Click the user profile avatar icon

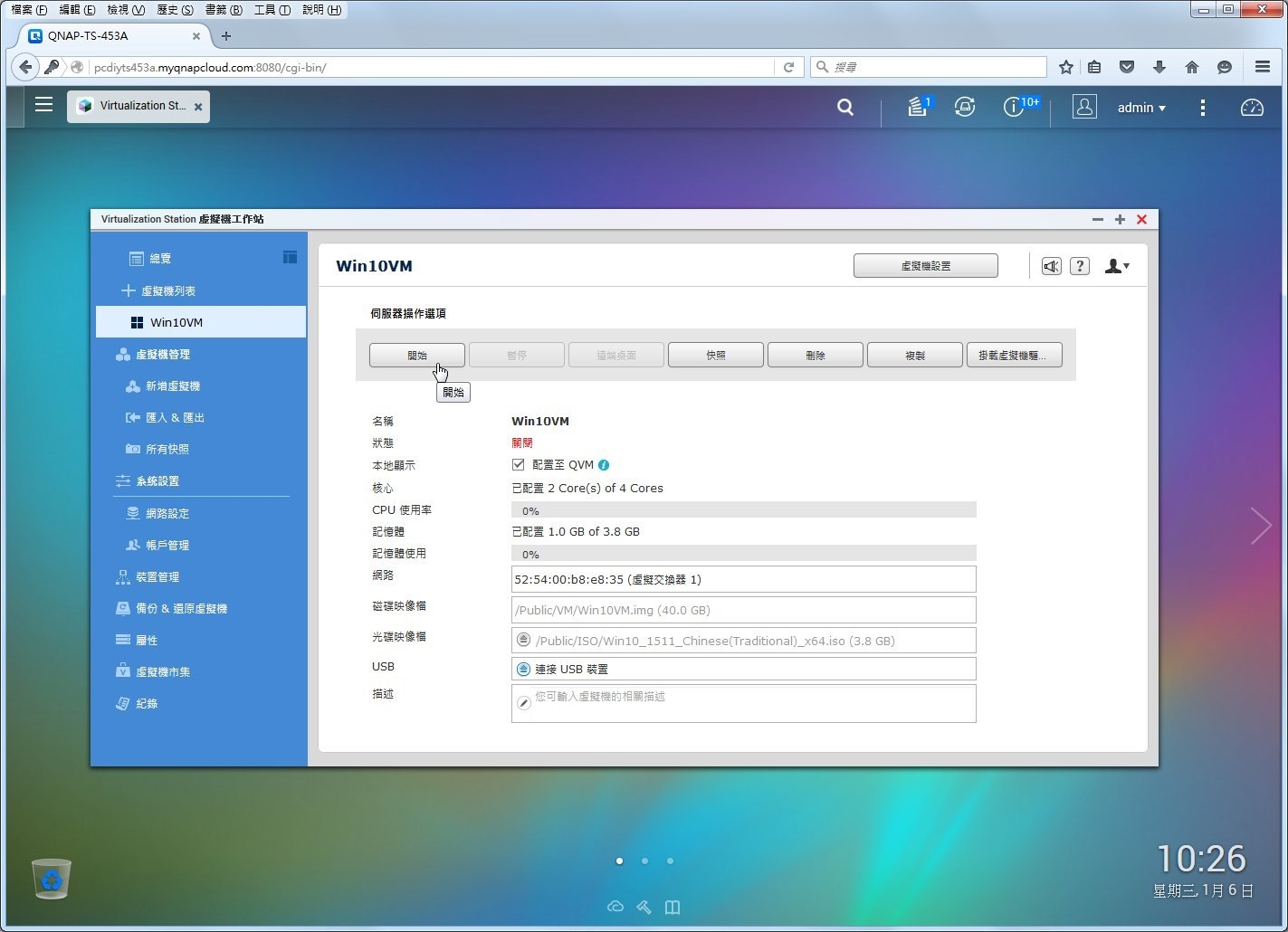pyautogui.click(x=1084, y=107)
